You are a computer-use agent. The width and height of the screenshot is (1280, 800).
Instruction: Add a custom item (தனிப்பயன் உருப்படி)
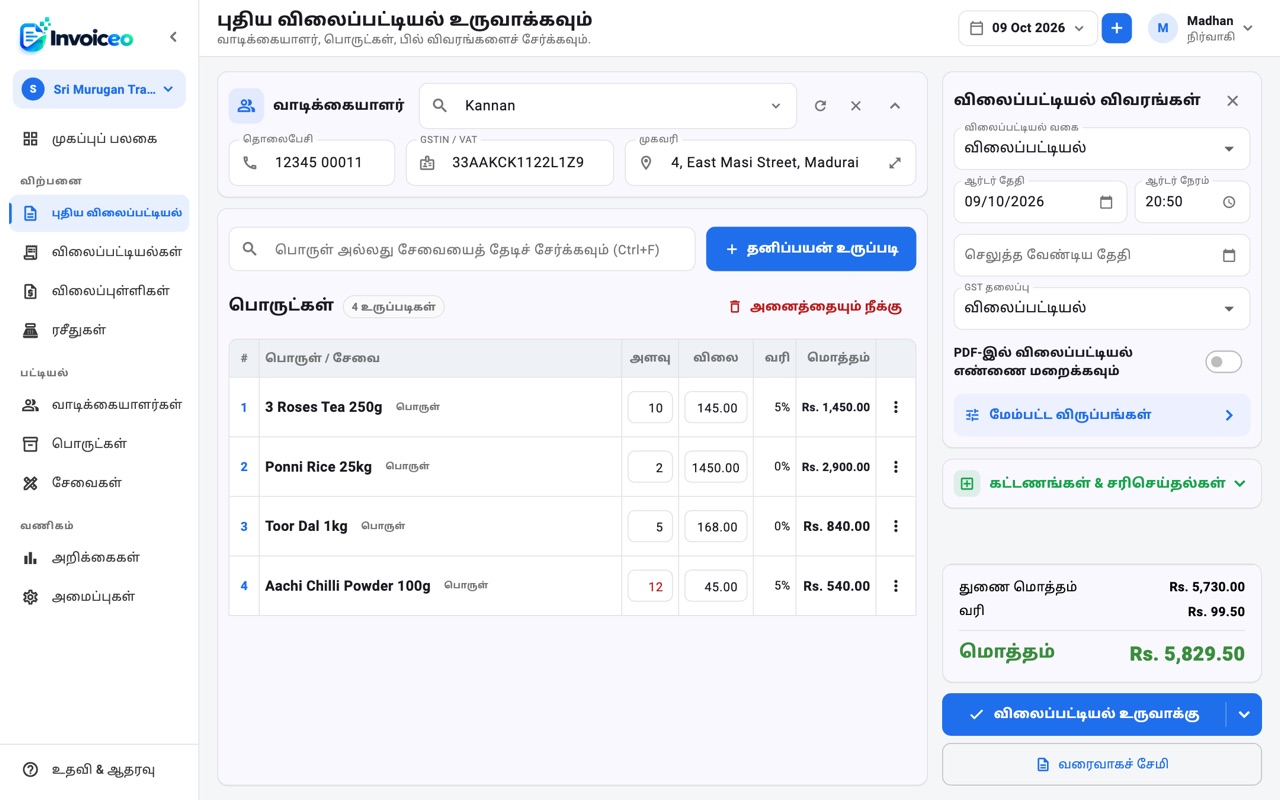click(811, 249)
